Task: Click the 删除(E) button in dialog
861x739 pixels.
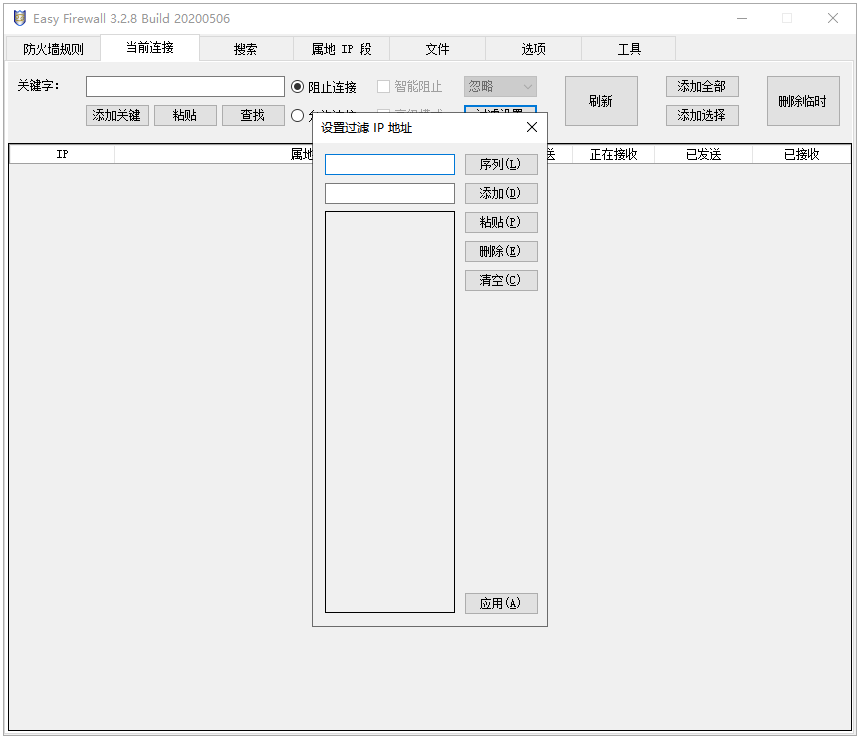Action: click(x=501, y=251)
